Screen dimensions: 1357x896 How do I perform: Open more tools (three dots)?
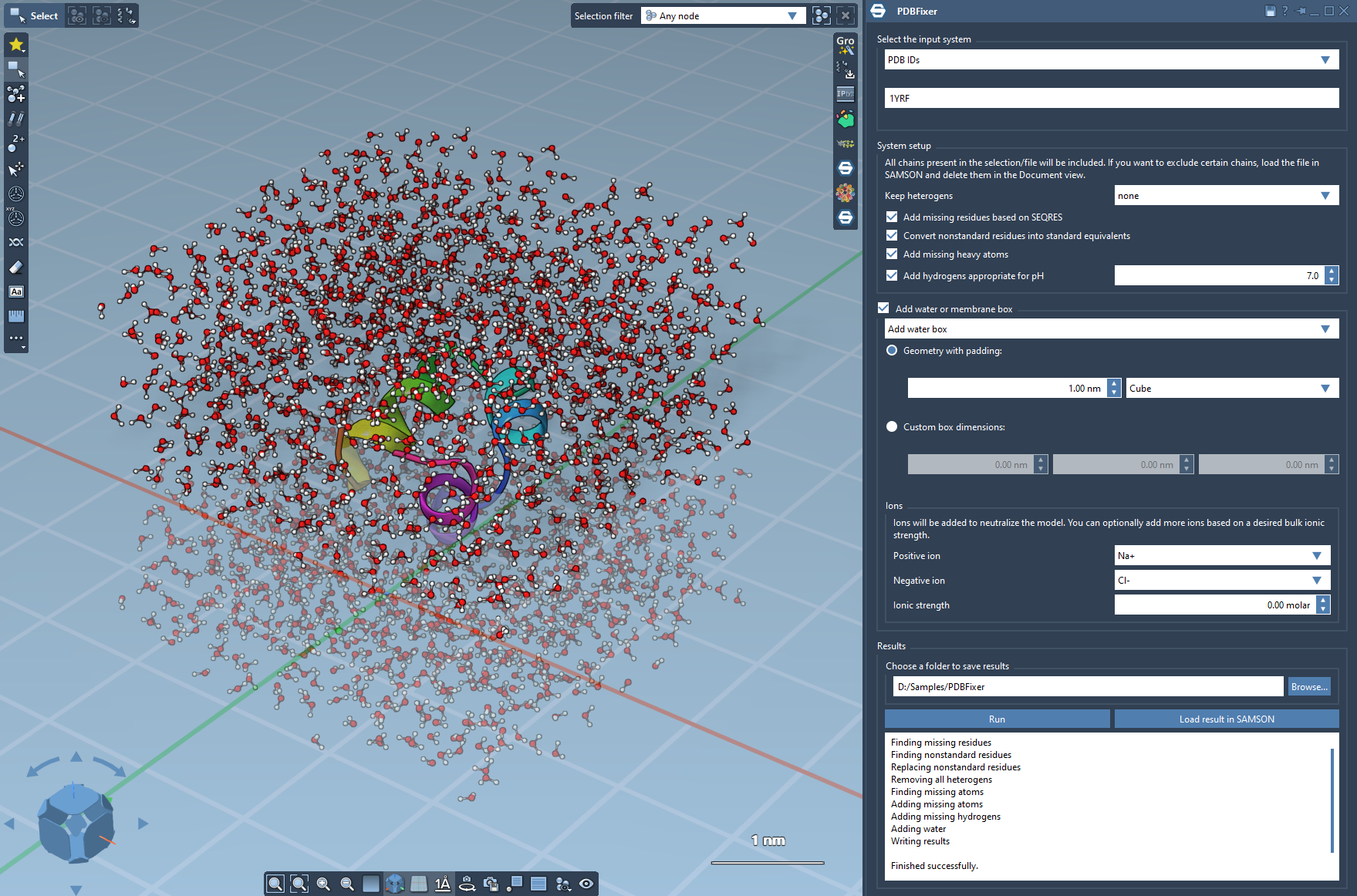[x=16, y=339]
